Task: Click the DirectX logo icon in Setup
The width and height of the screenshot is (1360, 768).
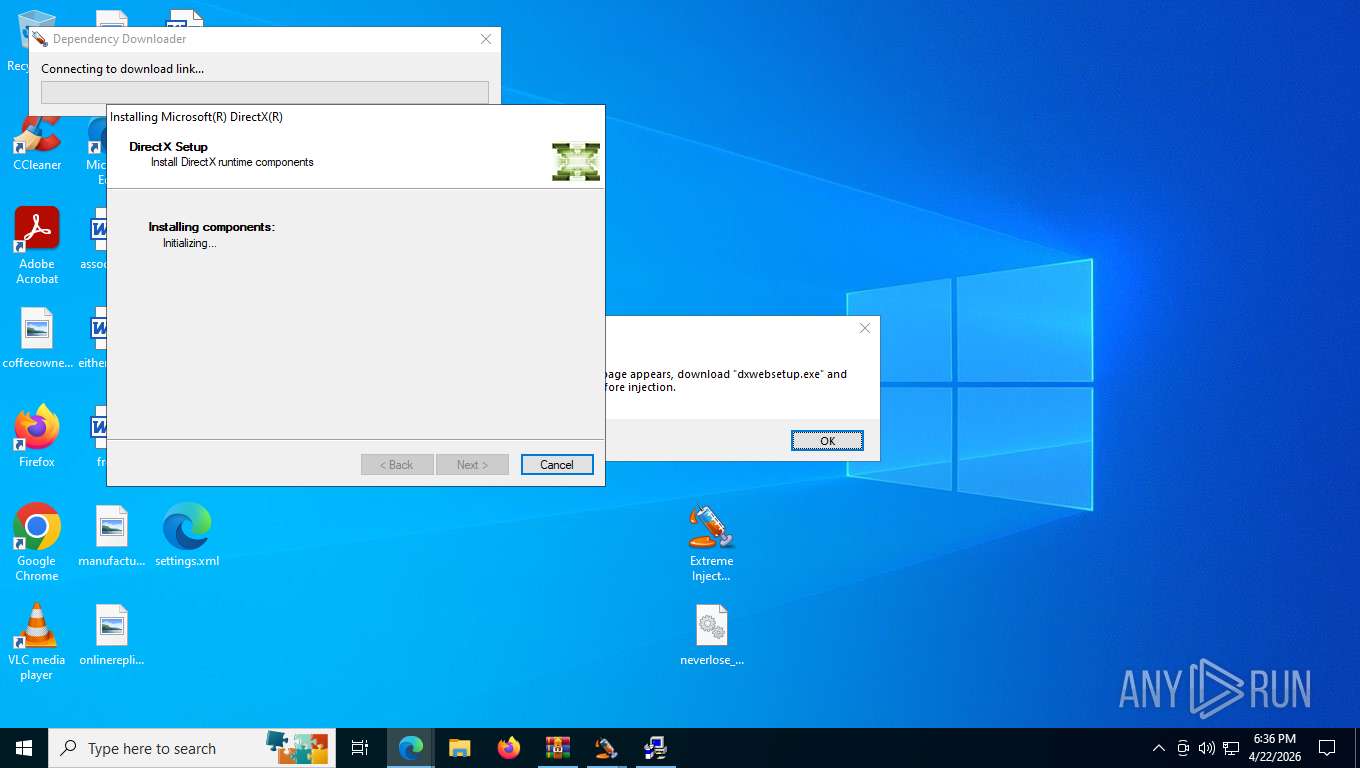Action: coord(576,161)
